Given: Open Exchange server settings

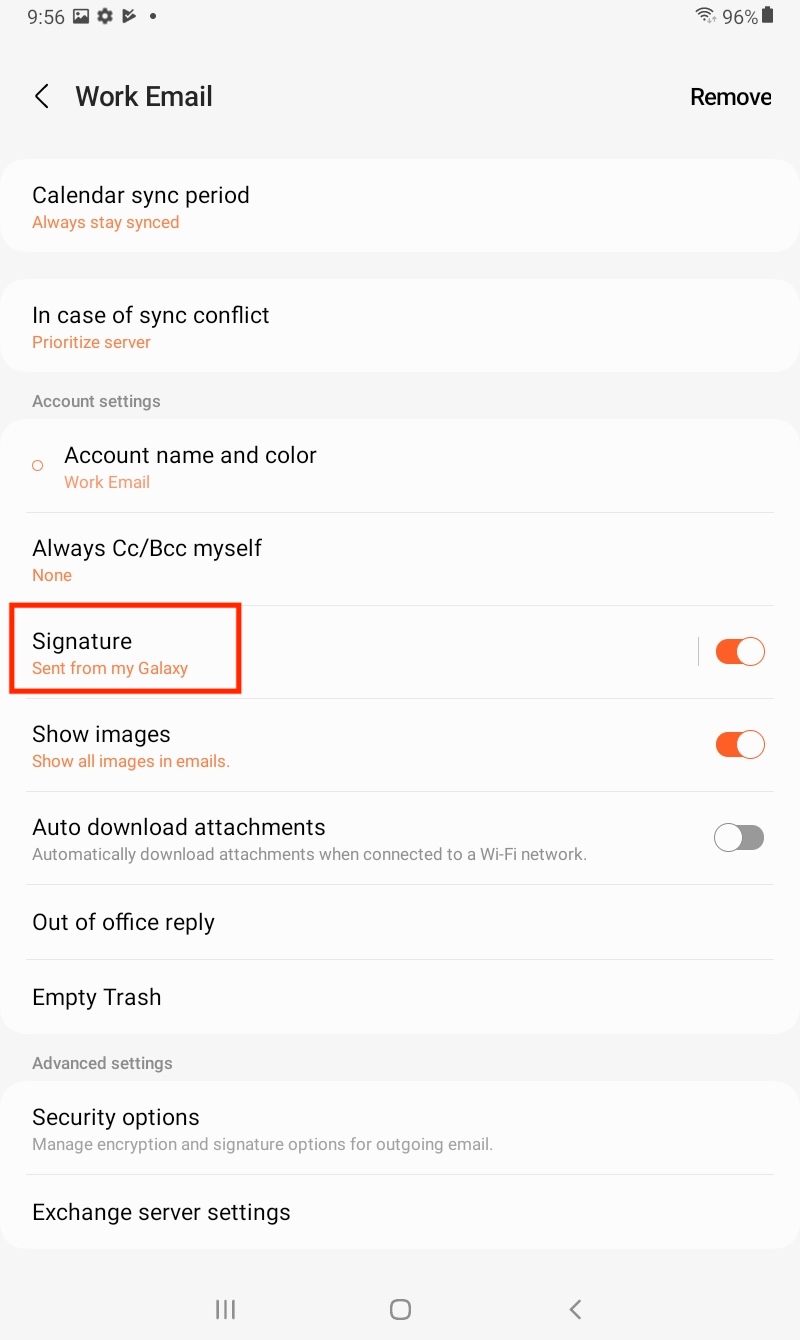Looking at the screenshot, I should click(x=400, y=1212).
